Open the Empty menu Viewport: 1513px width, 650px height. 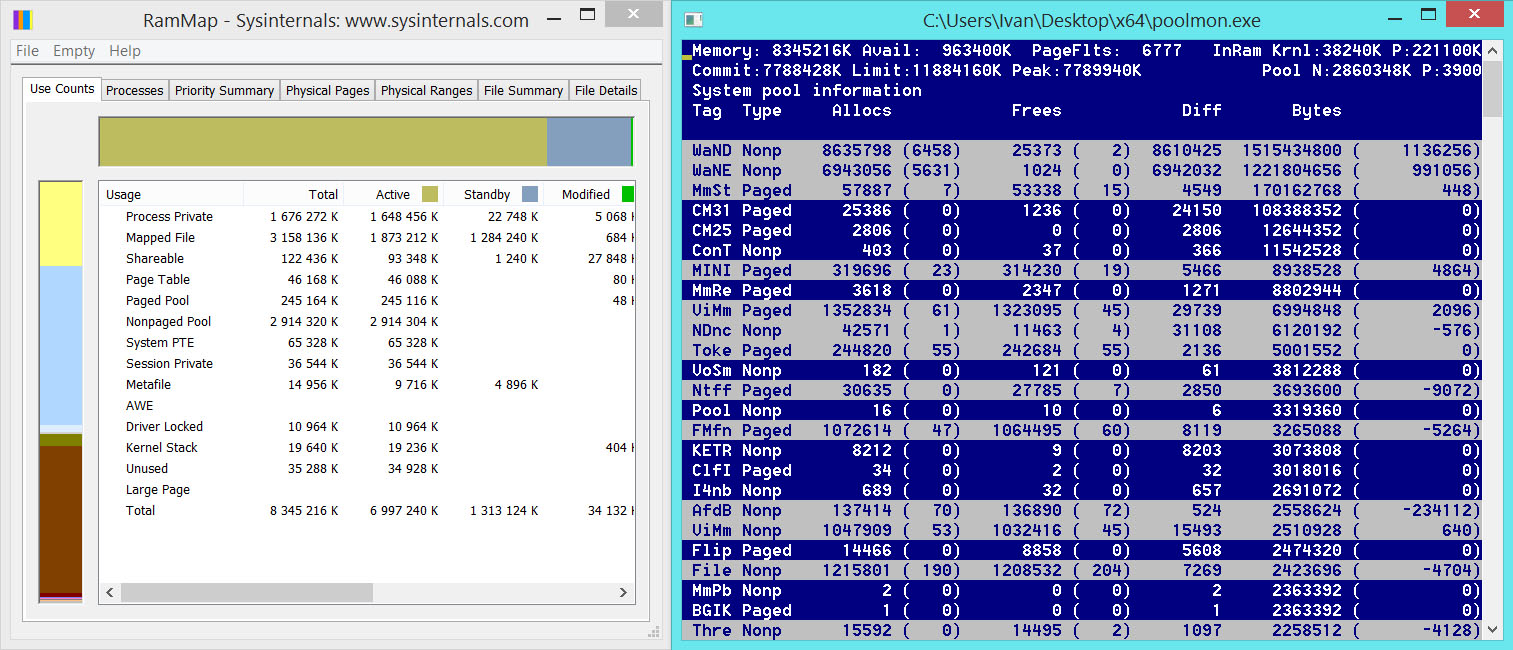click(74, 51)
